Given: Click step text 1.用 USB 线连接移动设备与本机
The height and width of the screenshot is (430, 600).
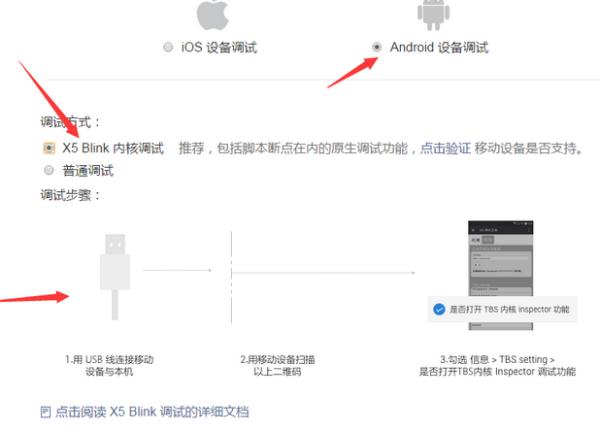Looking at the screenshot, I should click(109, 365).
